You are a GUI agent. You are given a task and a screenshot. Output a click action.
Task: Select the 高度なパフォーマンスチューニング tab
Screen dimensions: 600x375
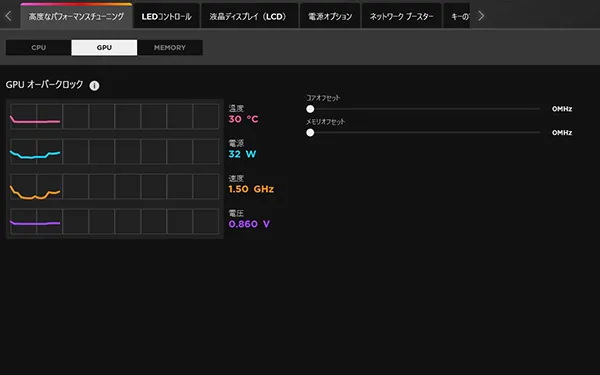[76, 16]
